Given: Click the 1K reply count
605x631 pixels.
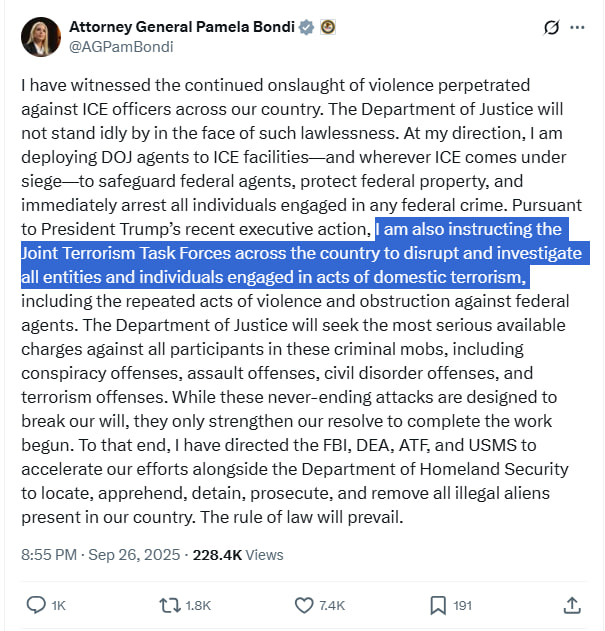Looking at the screenshot, I should point(59,606).
